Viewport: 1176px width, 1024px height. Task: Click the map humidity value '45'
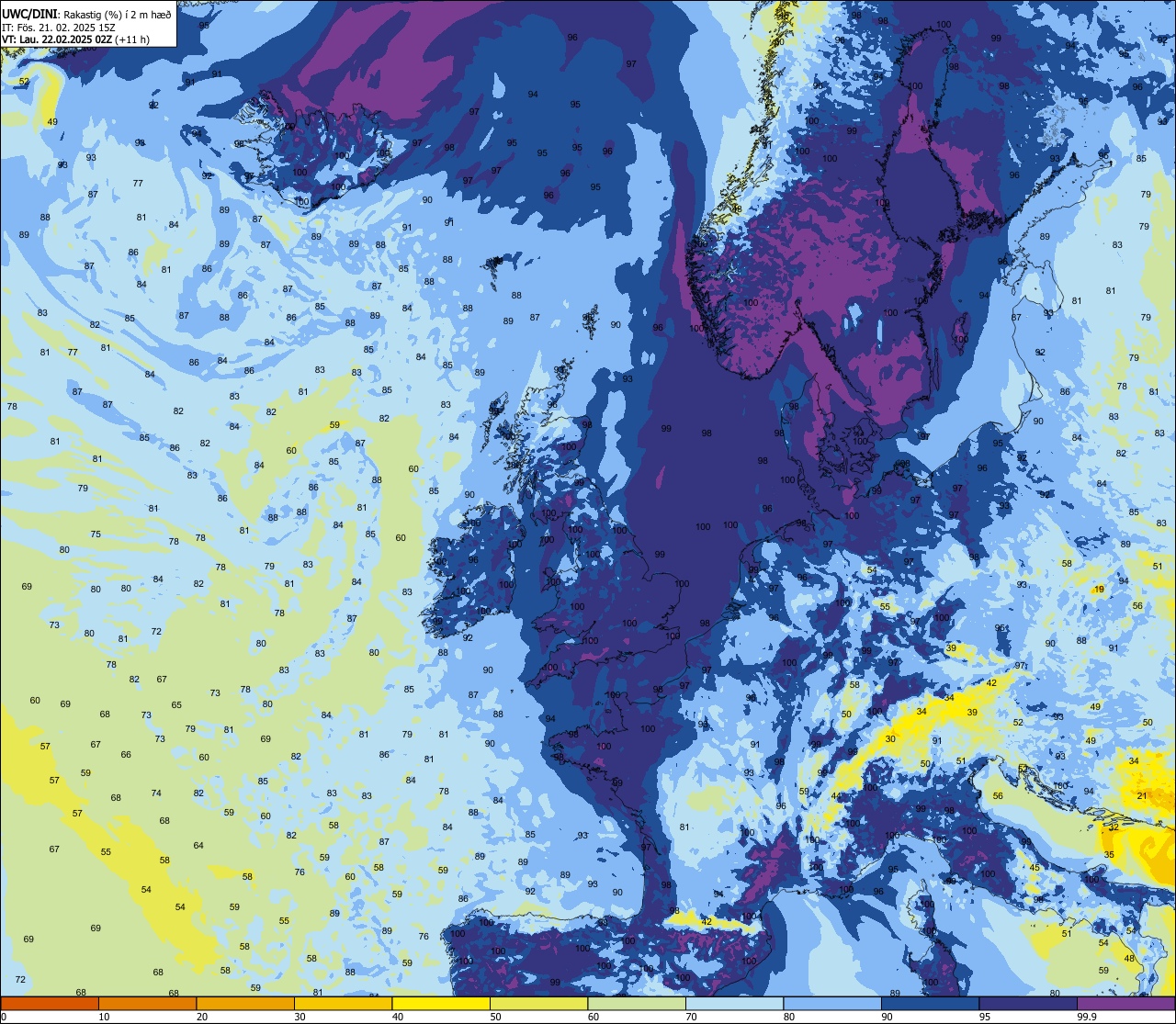pyautogui.click(x=1035, y=868)
